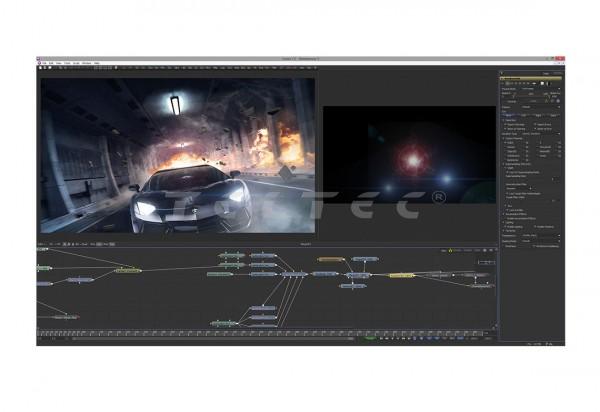
Task: Select the bright yellow node after the merge
Action: click(x=402, y=275)
